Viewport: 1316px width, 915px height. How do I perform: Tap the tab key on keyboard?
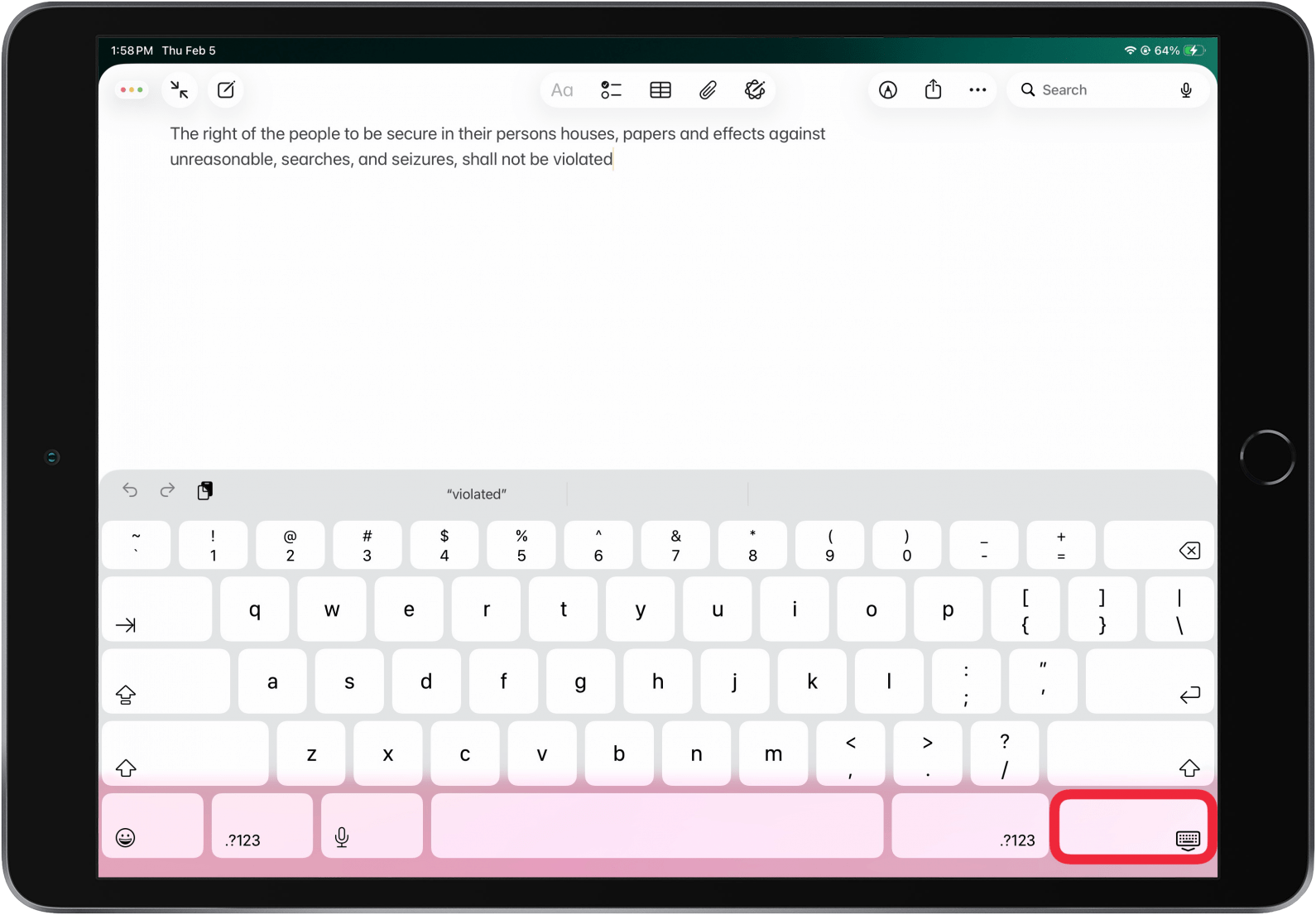coord(157,609)
